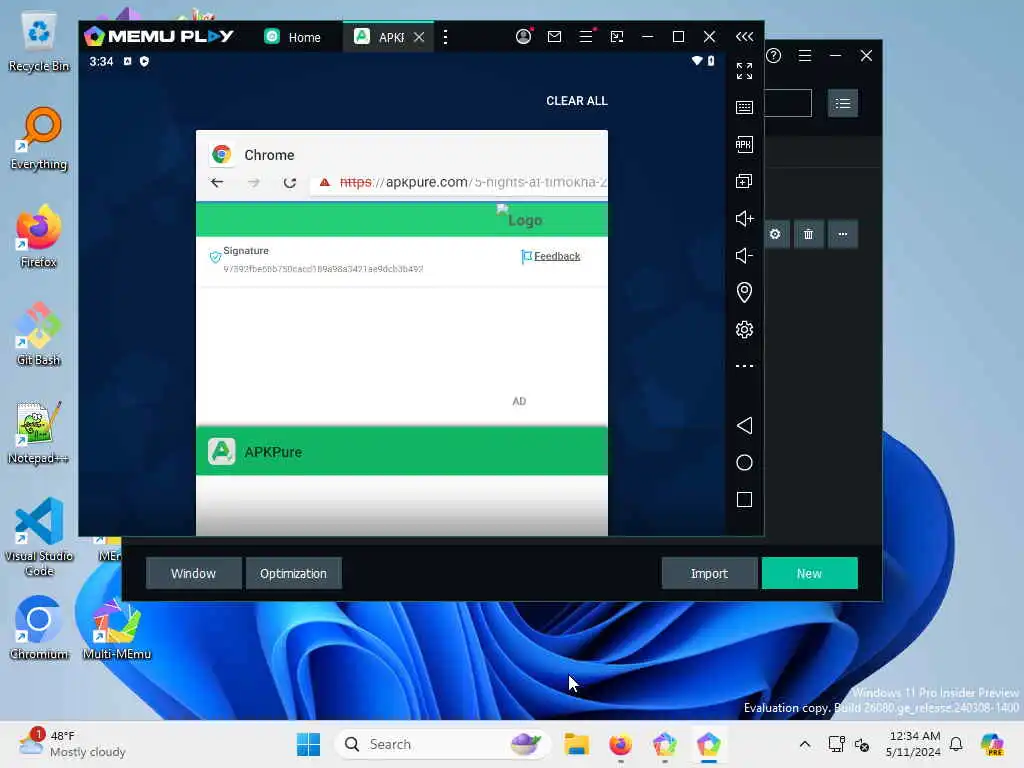Open the tab overflow three-dot menu
Viewport: 1024px width, 768px height.
pos(445,37)
